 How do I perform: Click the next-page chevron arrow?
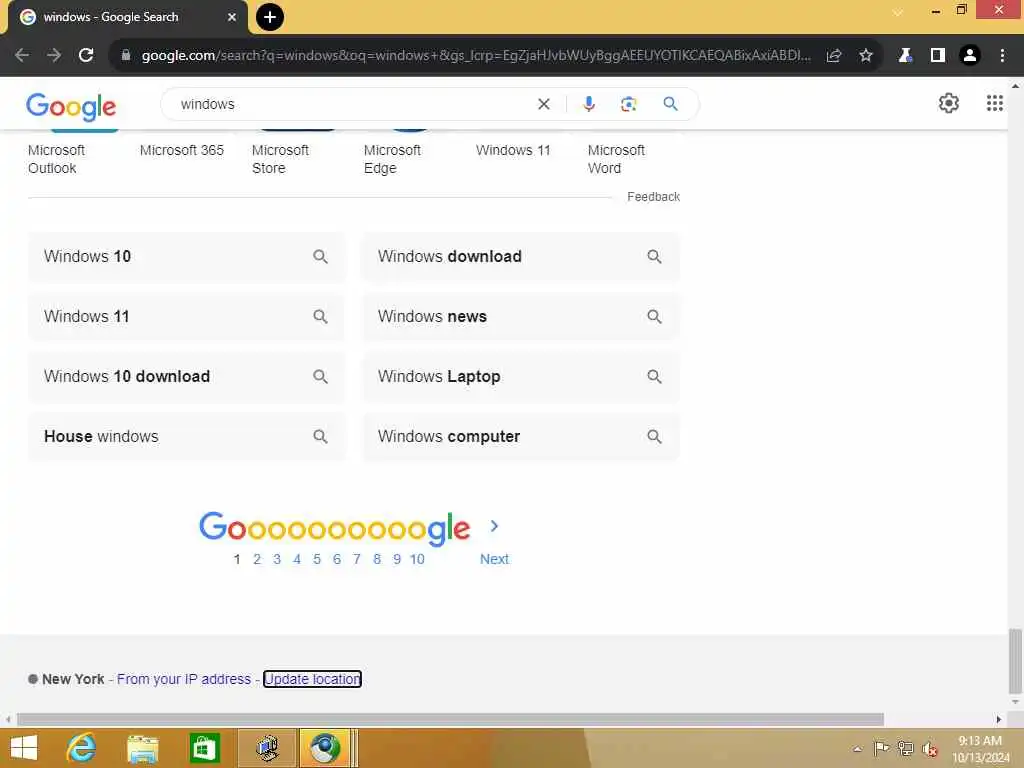[x=494, y=526]
